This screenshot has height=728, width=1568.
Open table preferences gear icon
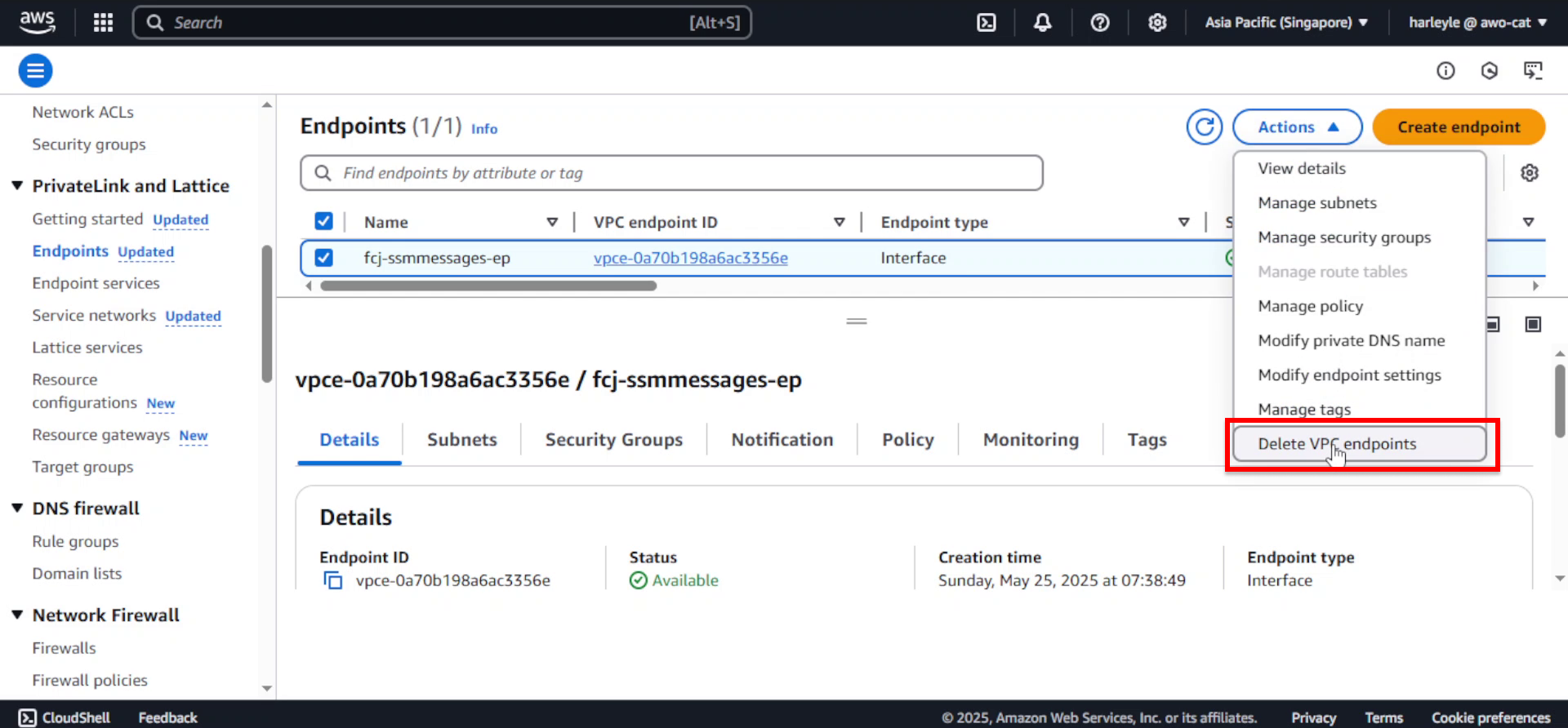pos(1530,173)
